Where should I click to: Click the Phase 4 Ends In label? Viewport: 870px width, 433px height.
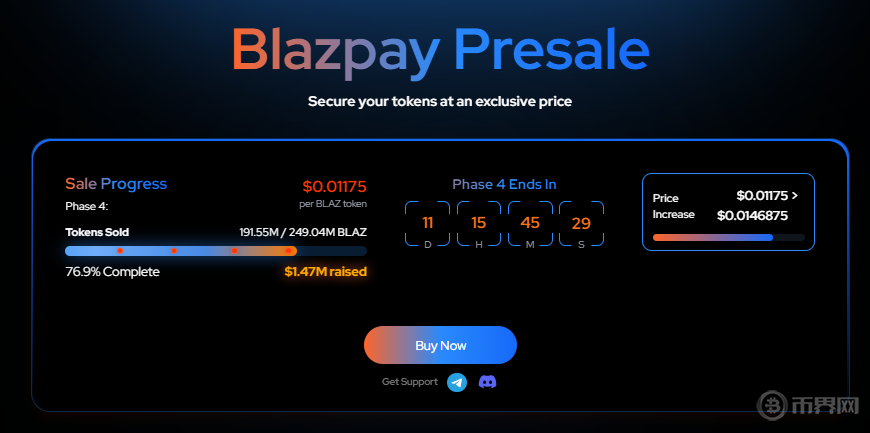504,184
